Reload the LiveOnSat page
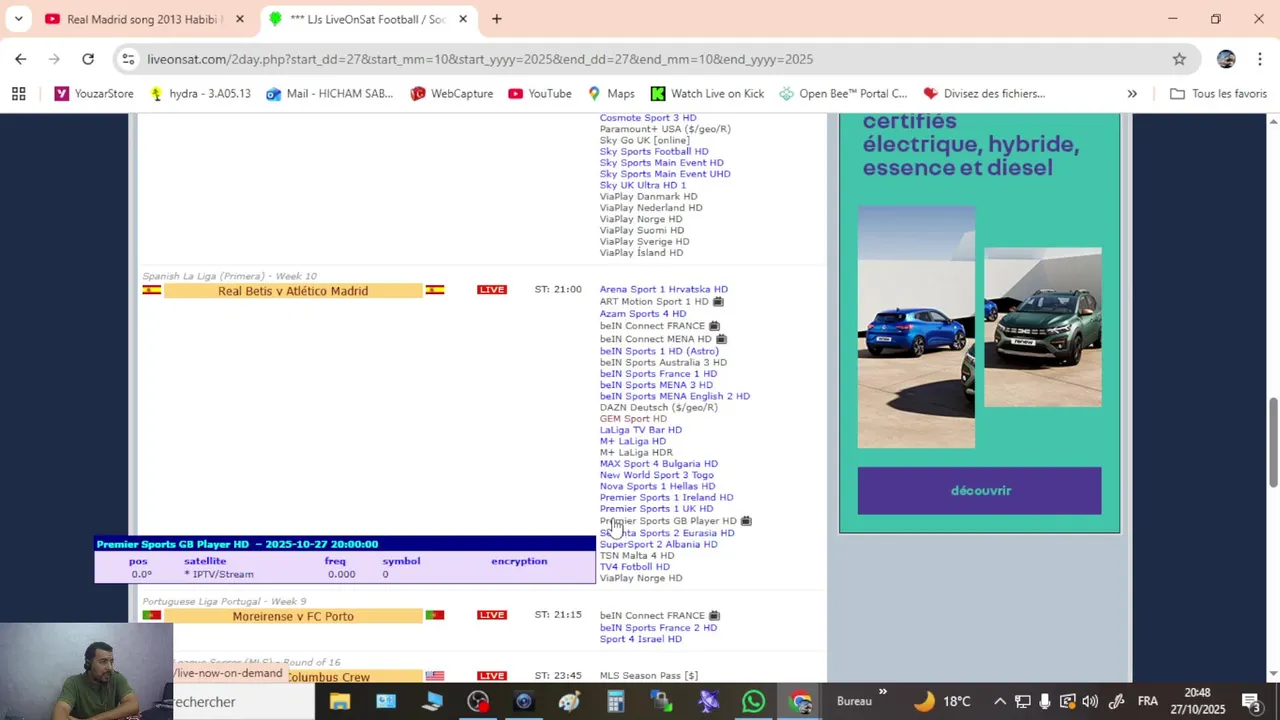Screen dimensions: 1280x720 click(x=88, y=59)
